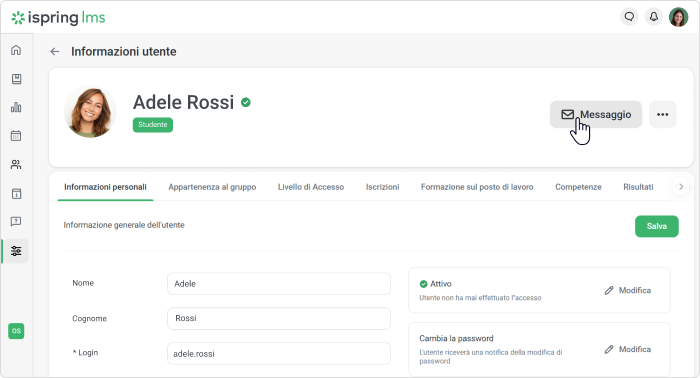Click the pencil icon in the password card
The image size is (700, 378).
tap(609, 349)
